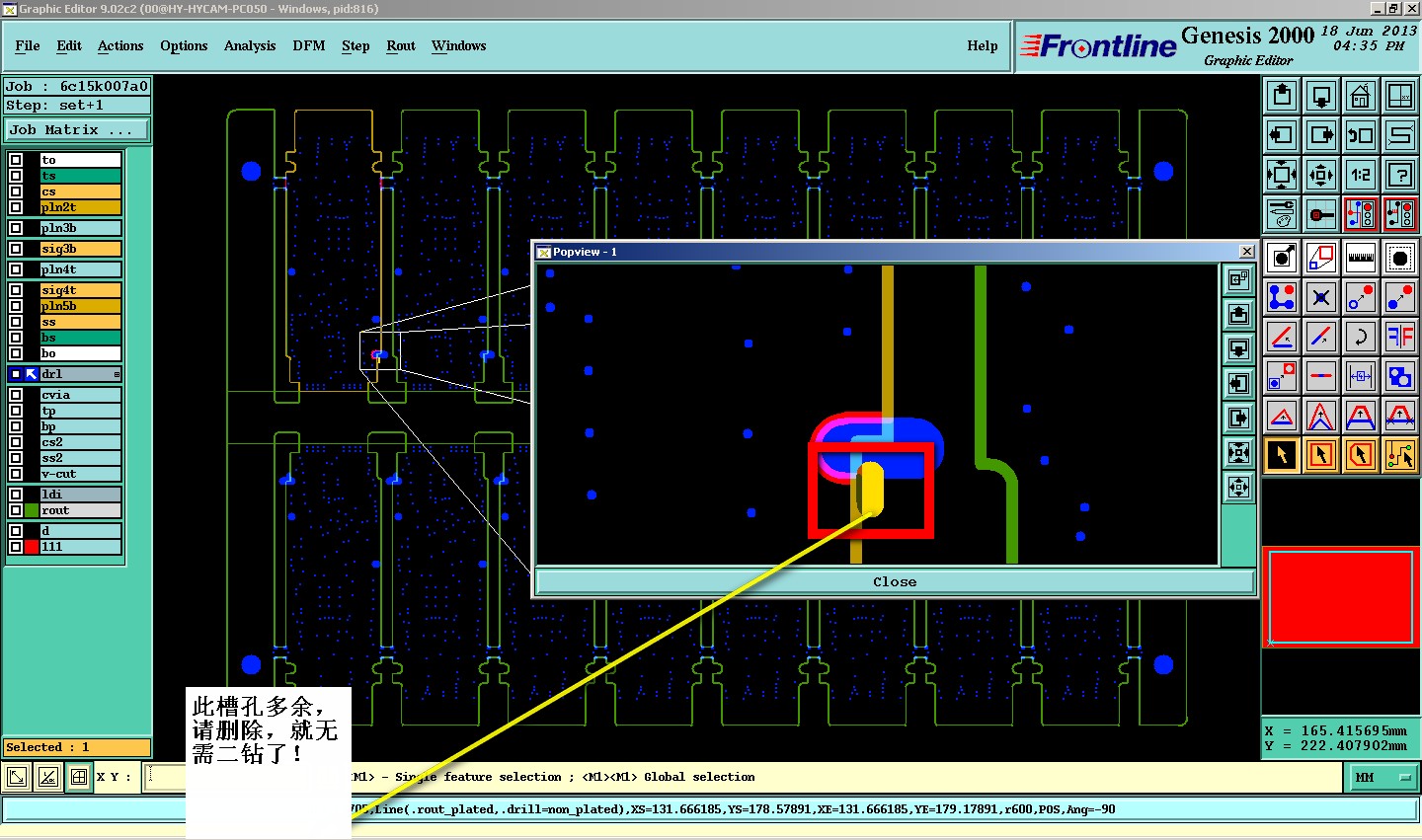Select the mirror F tool
This screenshot has height=840, width=1422.
1400,337
